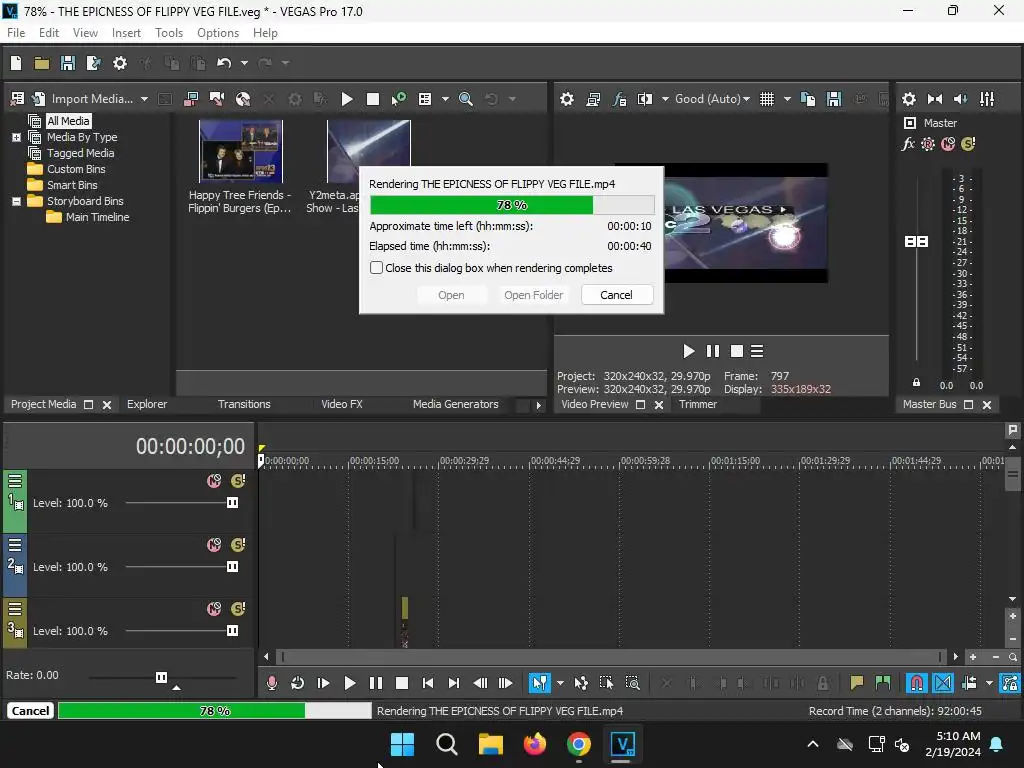1024x768 pixels.
Task: Toggle Enable Snapping magnet icon
Action: pos(917,683)
